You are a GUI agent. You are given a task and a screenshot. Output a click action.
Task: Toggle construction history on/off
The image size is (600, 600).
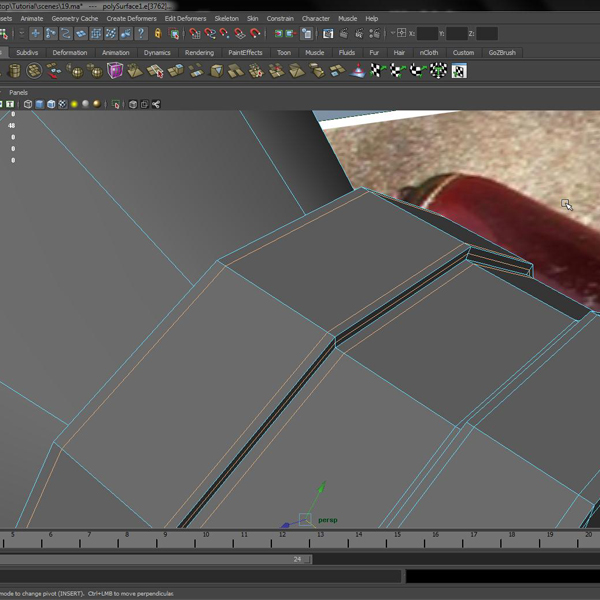pyautogui.click(x=307, y=34)
